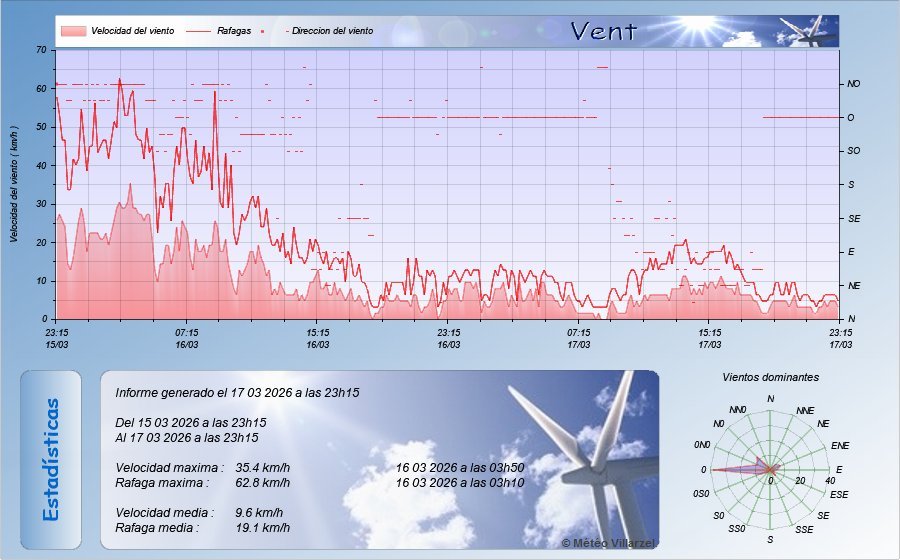The image size is (900, 560).
Task: Click the Rafagas red line legend icon
Action: coord(198,31)
